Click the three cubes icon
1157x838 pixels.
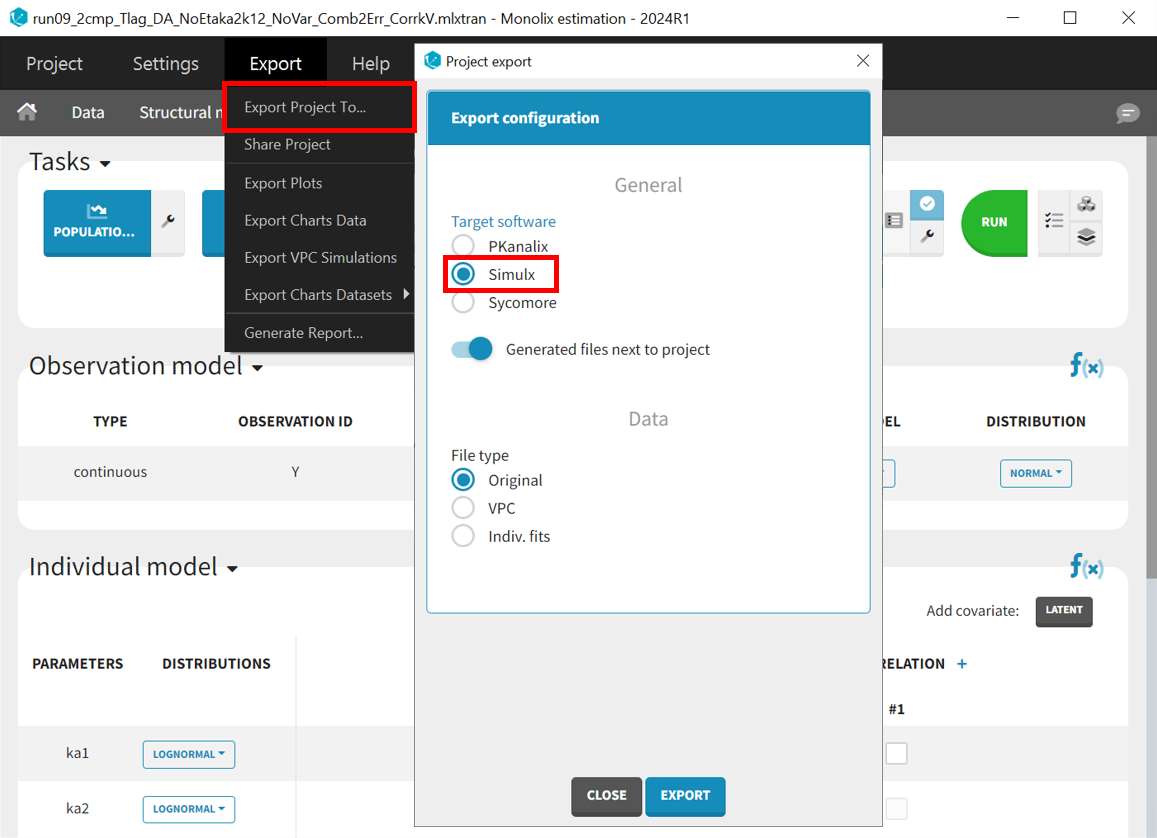[x=1087, y=205]
